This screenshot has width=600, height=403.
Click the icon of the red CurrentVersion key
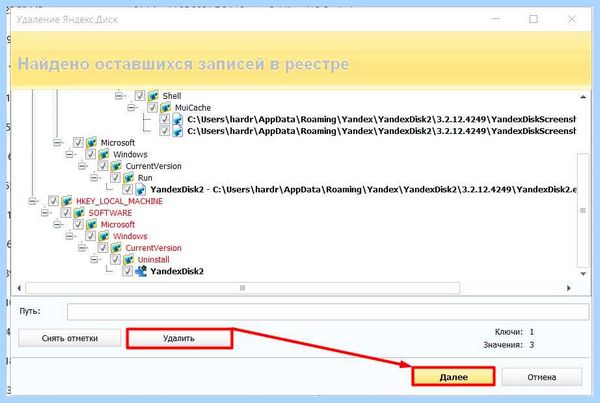[x=116, y=248]
